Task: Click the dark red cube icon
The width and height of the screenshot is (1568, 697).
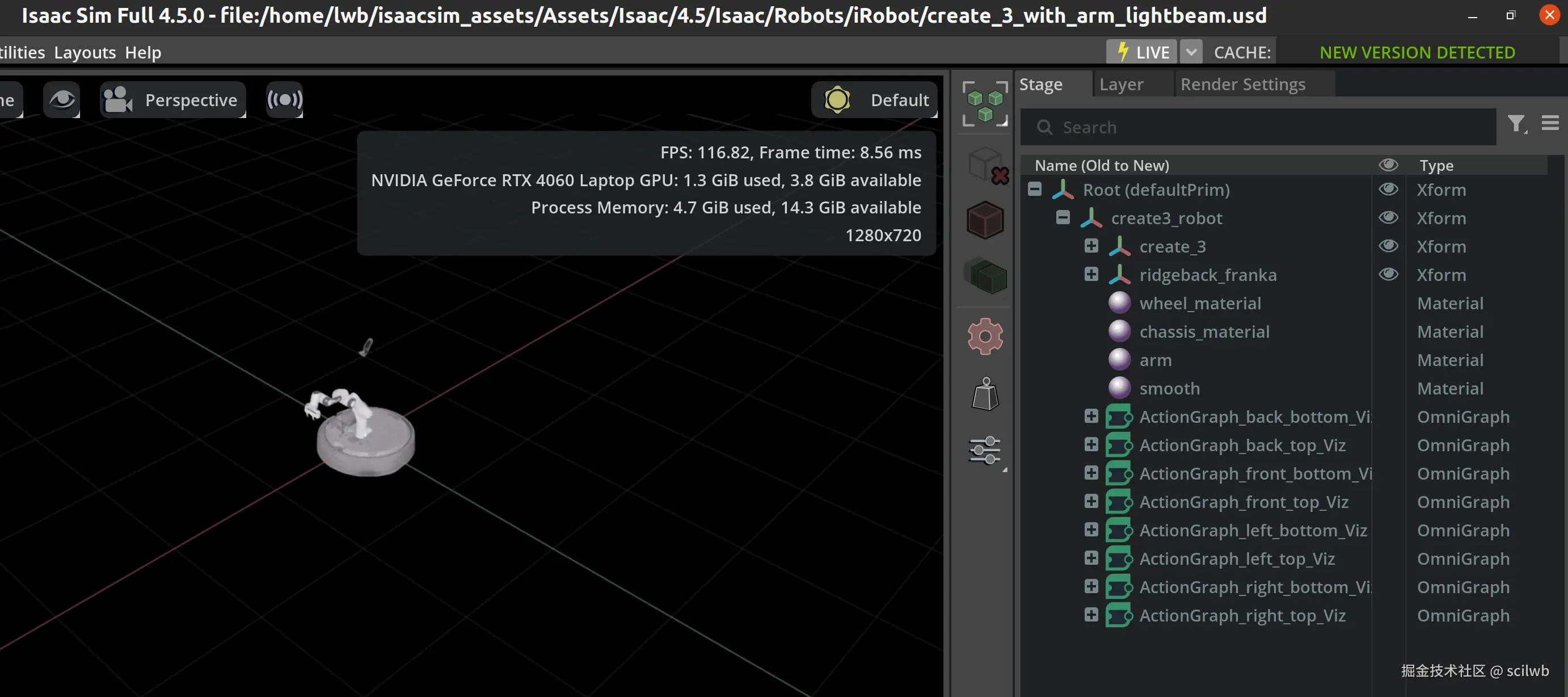Action: click(x=985, y=220)
